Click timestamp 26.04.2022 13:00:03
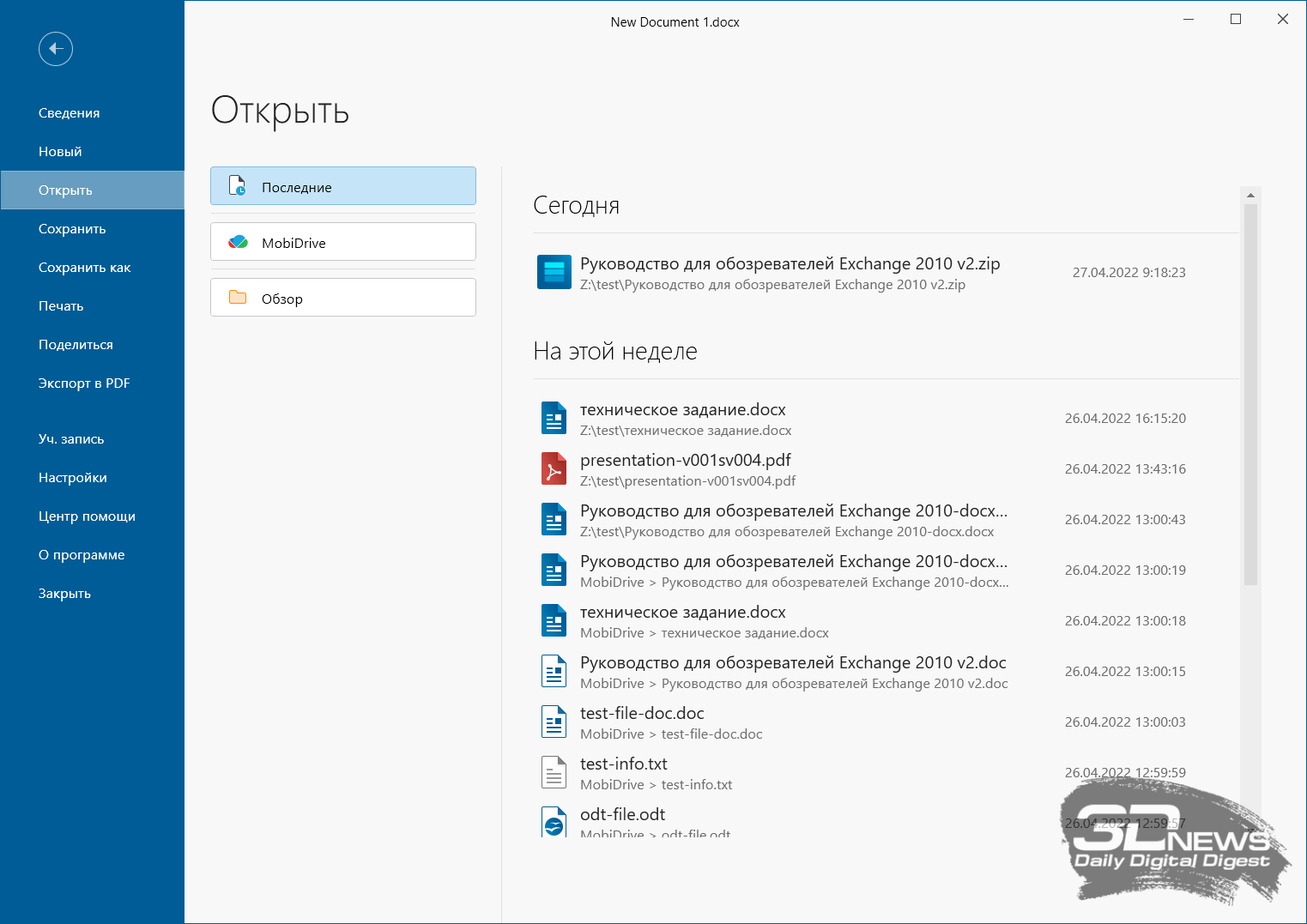This screenshot has width=1307, height=924. pyautogui.click(x=1125, y=722)
